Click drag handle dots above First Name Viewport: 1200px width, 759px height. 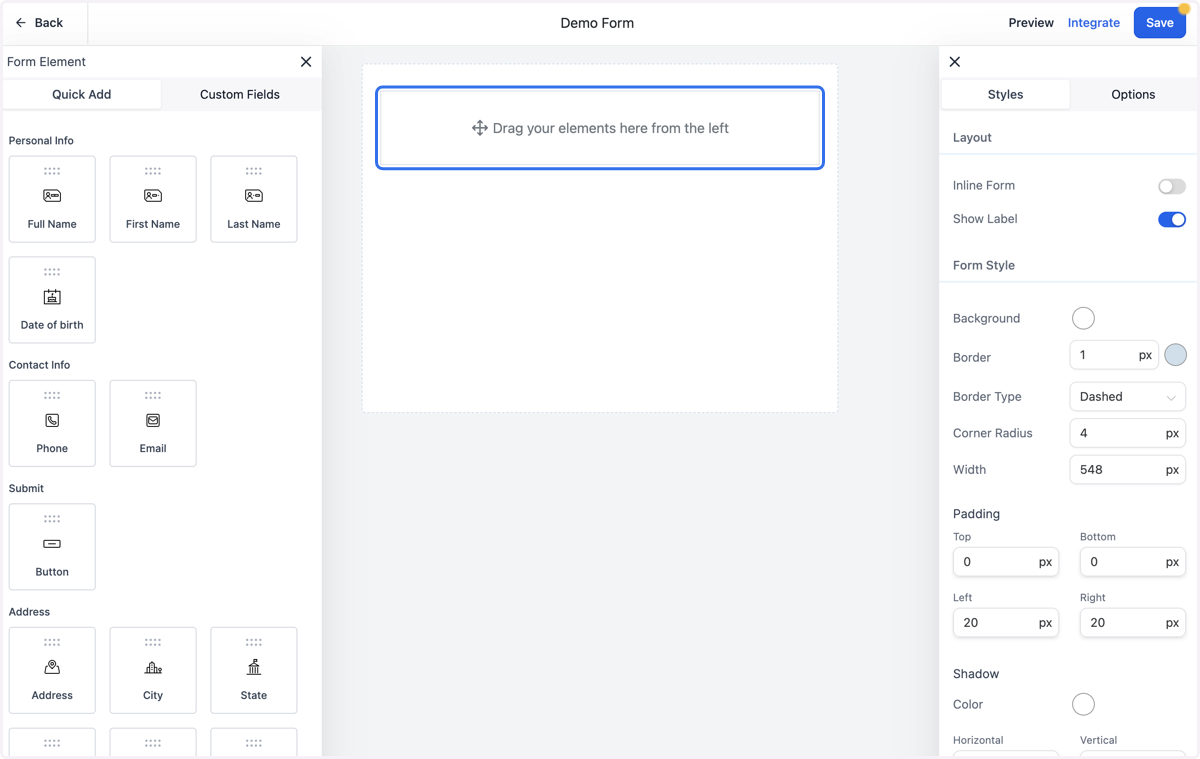[153, 171]
